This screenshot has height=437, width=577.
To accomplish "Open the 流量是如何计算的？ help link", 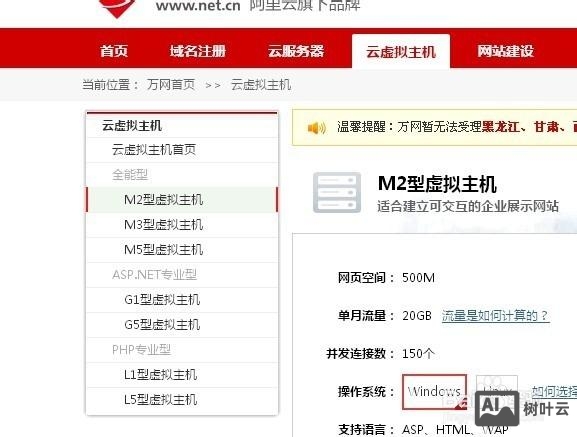I will coord(496,316).
